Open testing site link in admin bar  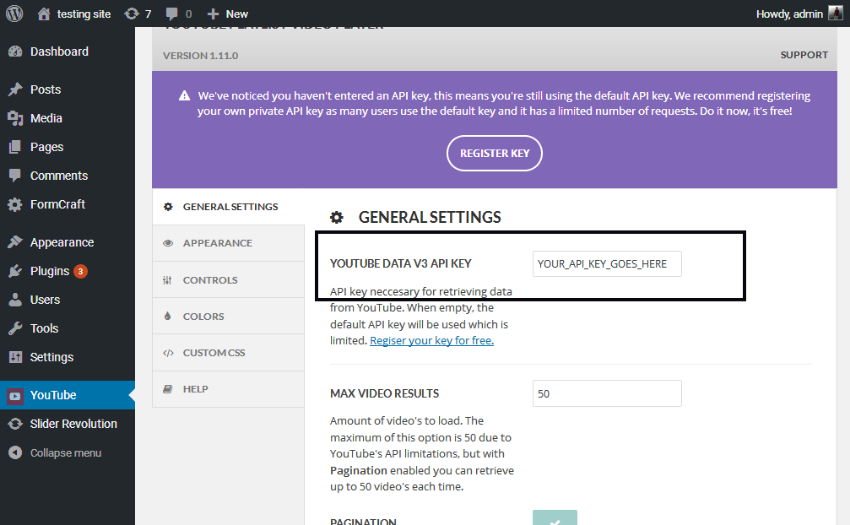click(x=83, y=14)
